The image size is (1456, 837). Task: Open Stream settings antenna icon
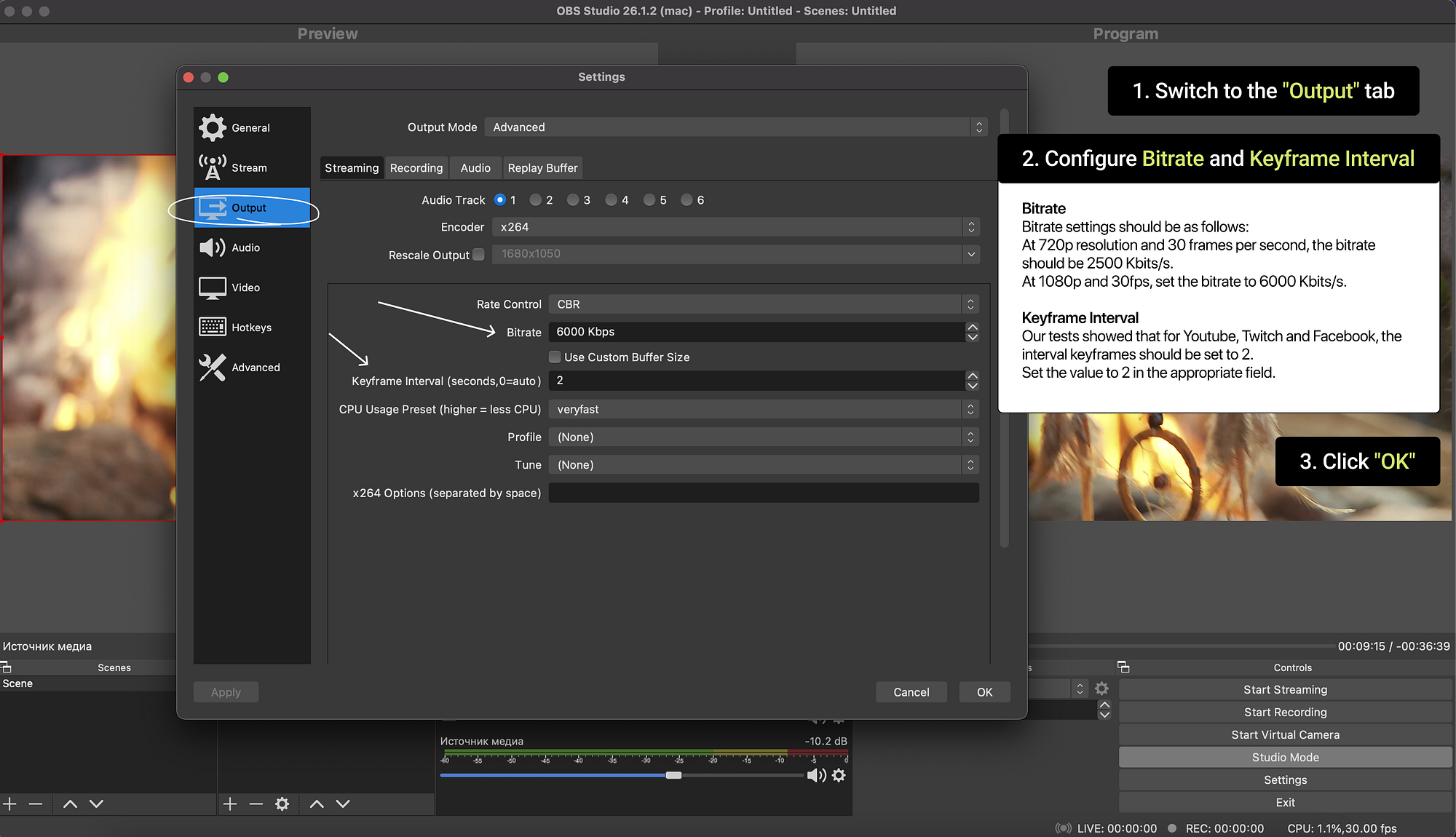pyautogui.click(x=213, y=167)
